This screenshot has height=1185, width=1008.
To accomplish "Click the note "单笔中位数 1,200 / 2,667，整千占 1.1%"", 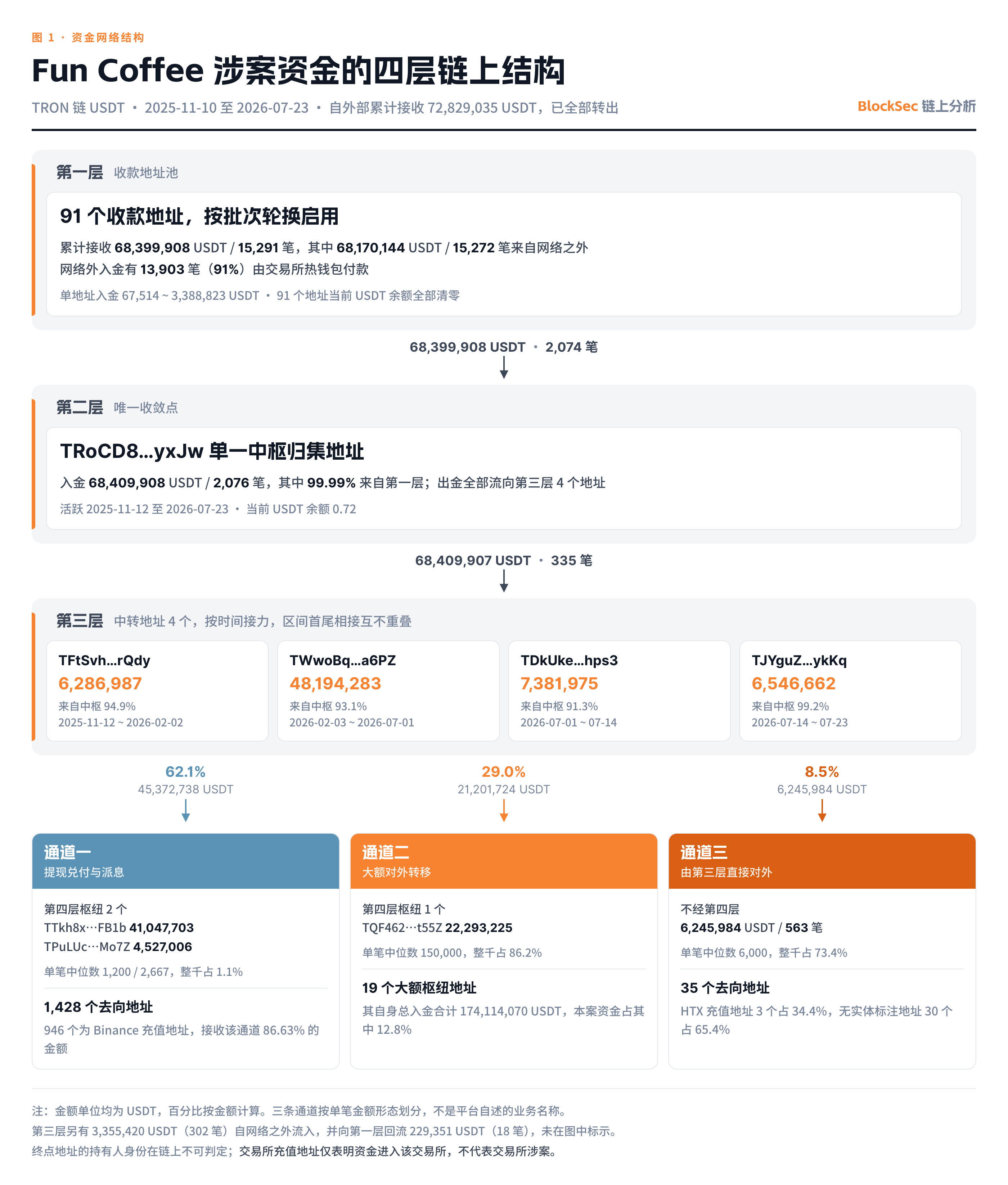I will pos(143,971).
